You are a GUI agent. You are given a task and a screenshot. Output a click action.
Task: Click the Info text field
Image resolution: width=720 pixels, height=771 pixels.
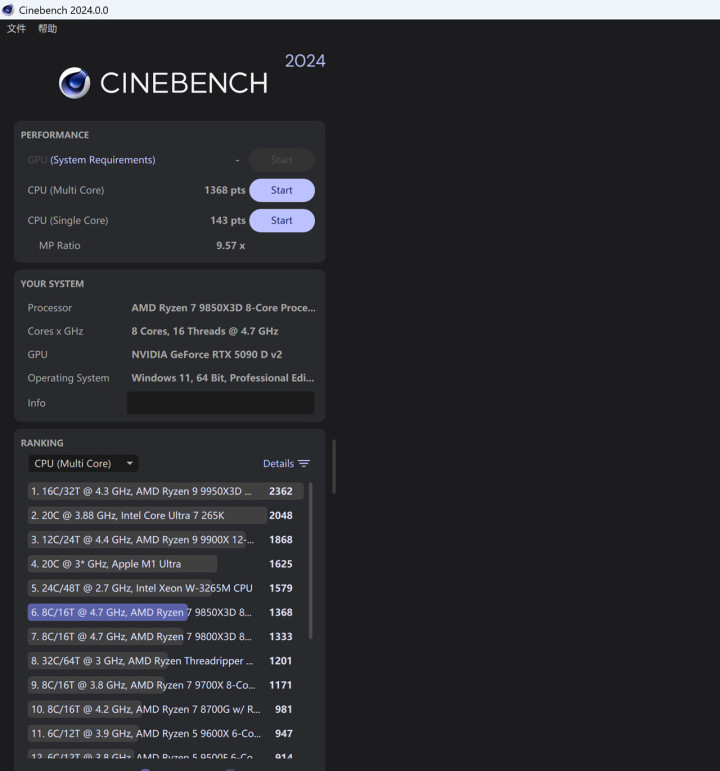[x=220, y=403]
